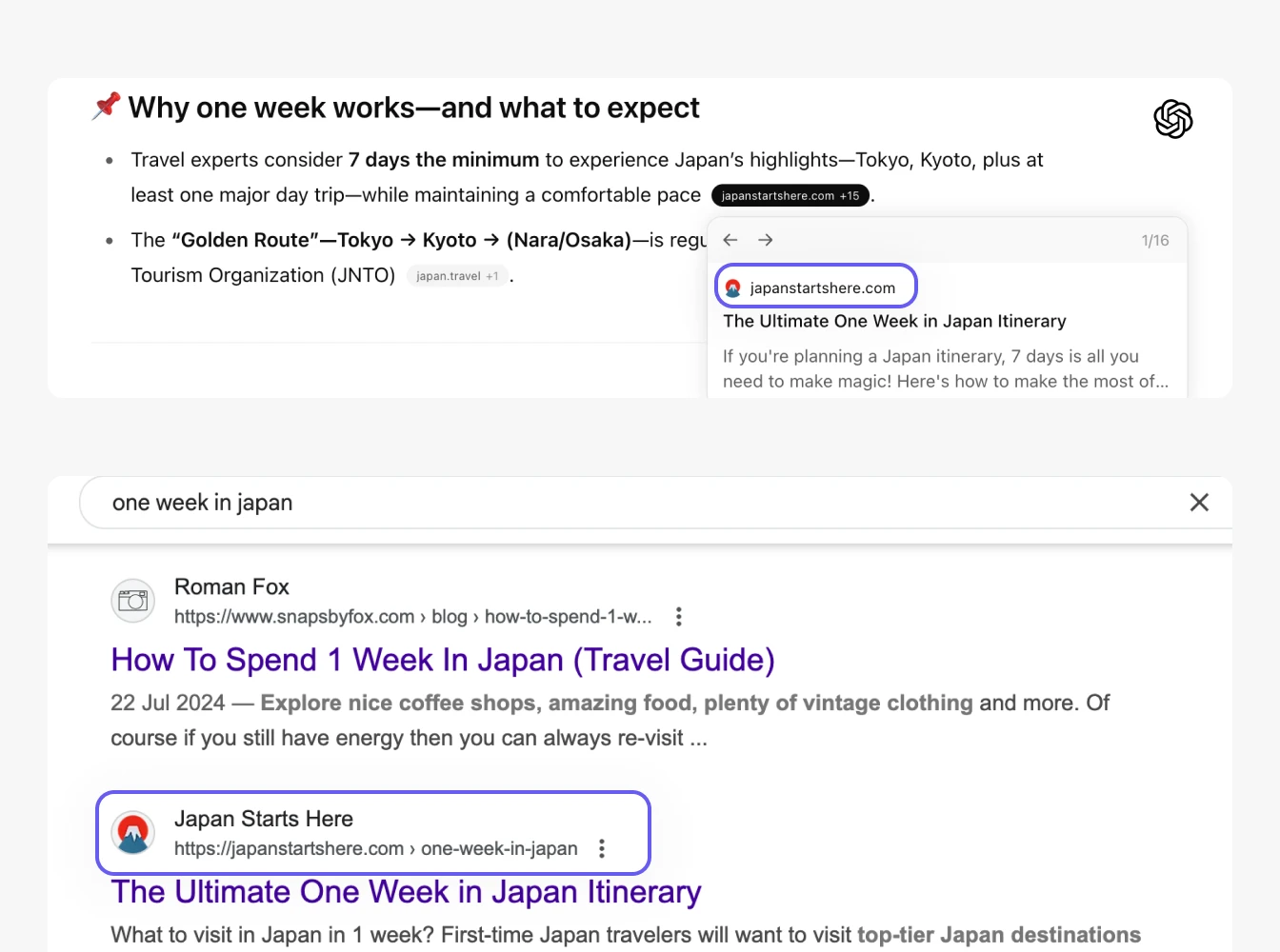
Task: Clear the search query using the X icon
Action: (x=1199, y=502)
